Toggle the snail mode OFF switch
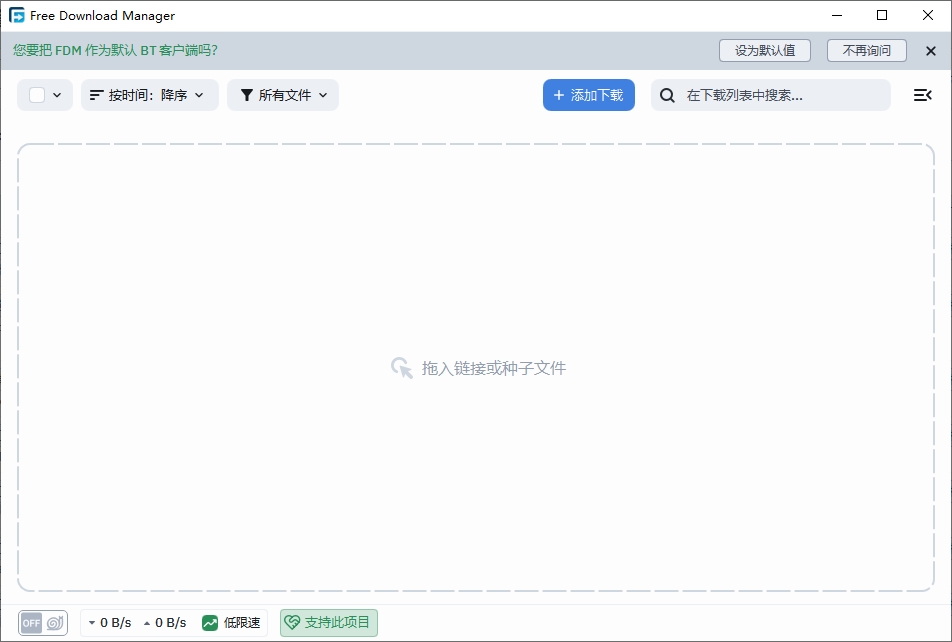Viewport: 952px width, 642px height. click(x=43, y=623)
